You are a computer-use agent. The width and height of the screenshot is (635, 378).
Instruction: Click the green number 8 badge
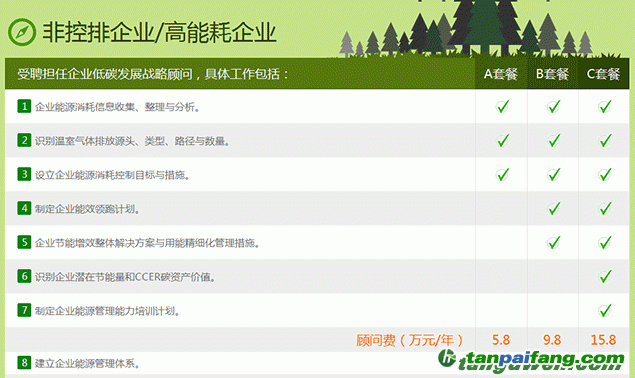click(24, 363)
